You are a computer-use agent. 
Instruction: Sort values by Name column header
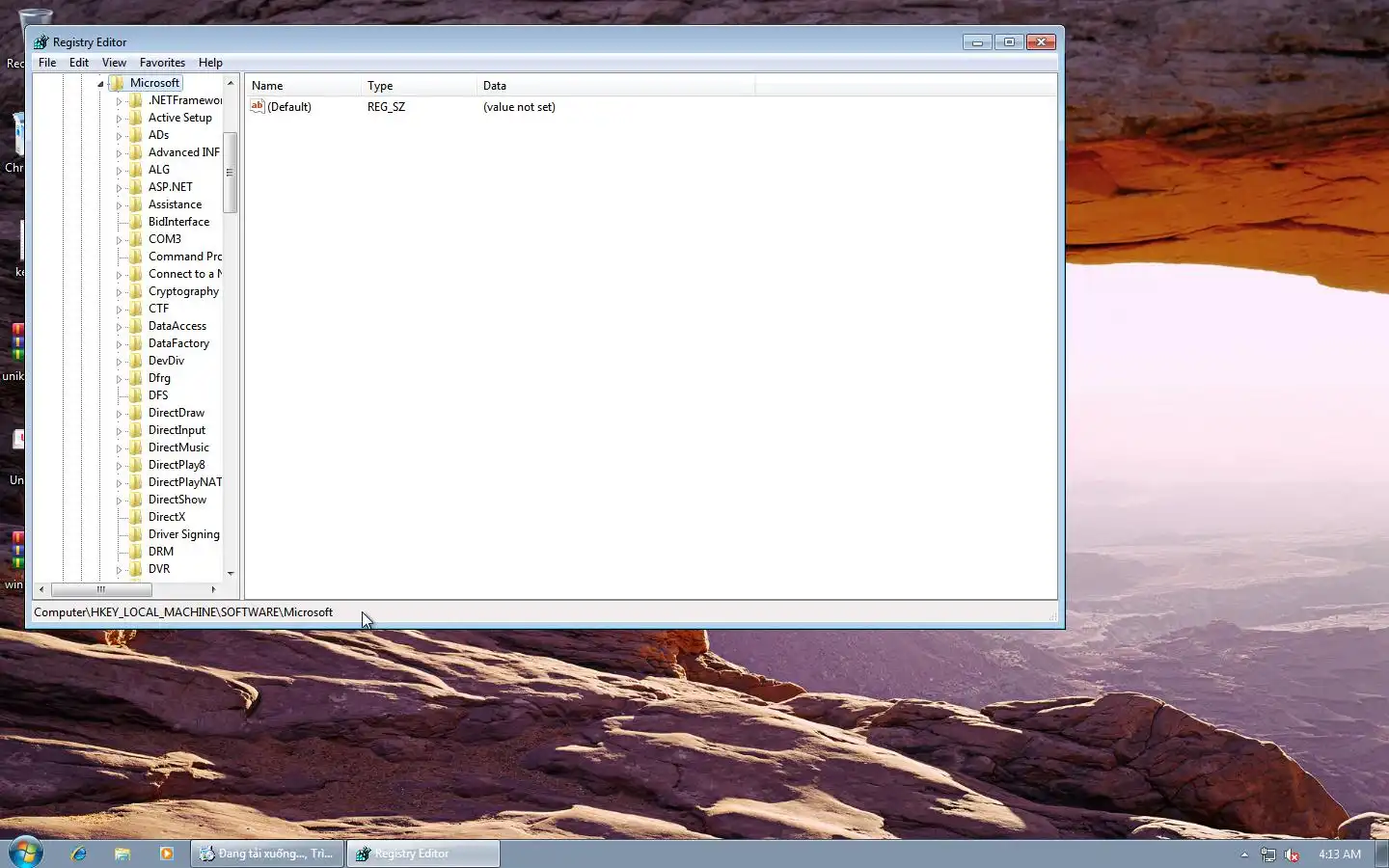[303, 86]
